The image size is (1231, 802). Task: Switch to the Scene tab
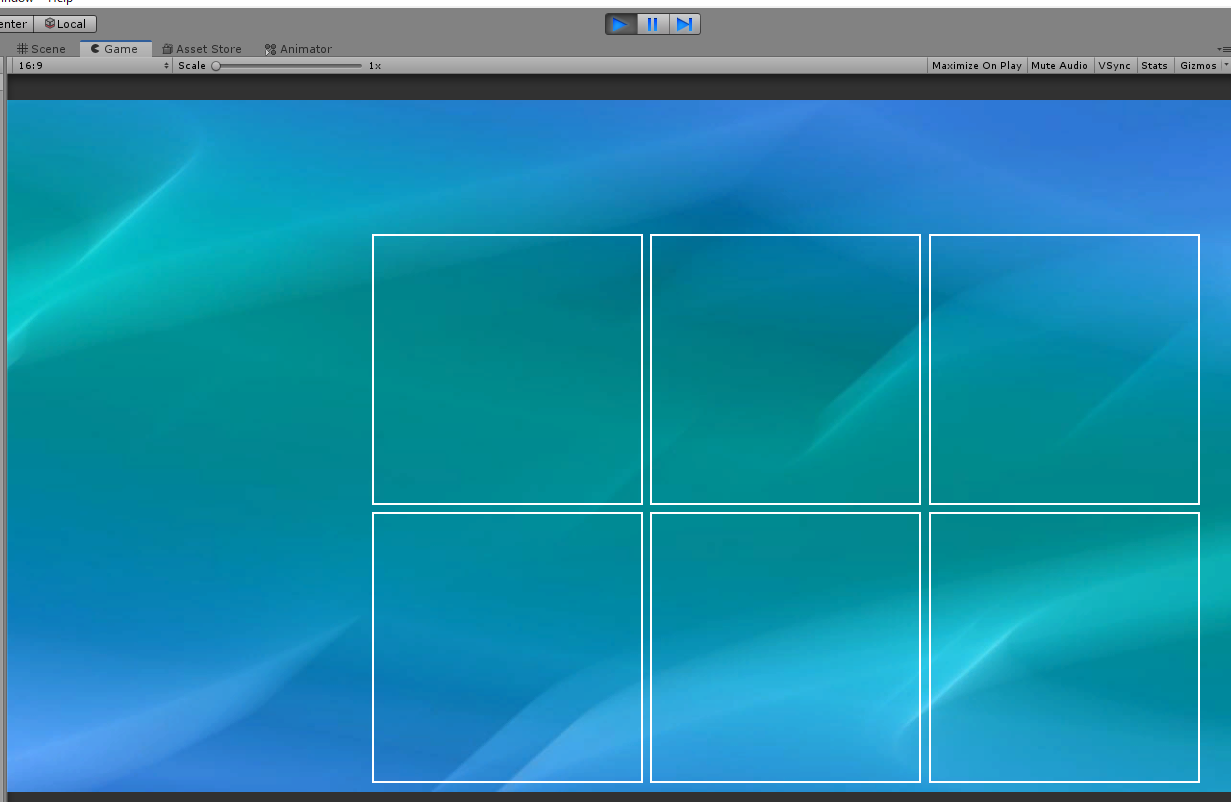(41, 49)
